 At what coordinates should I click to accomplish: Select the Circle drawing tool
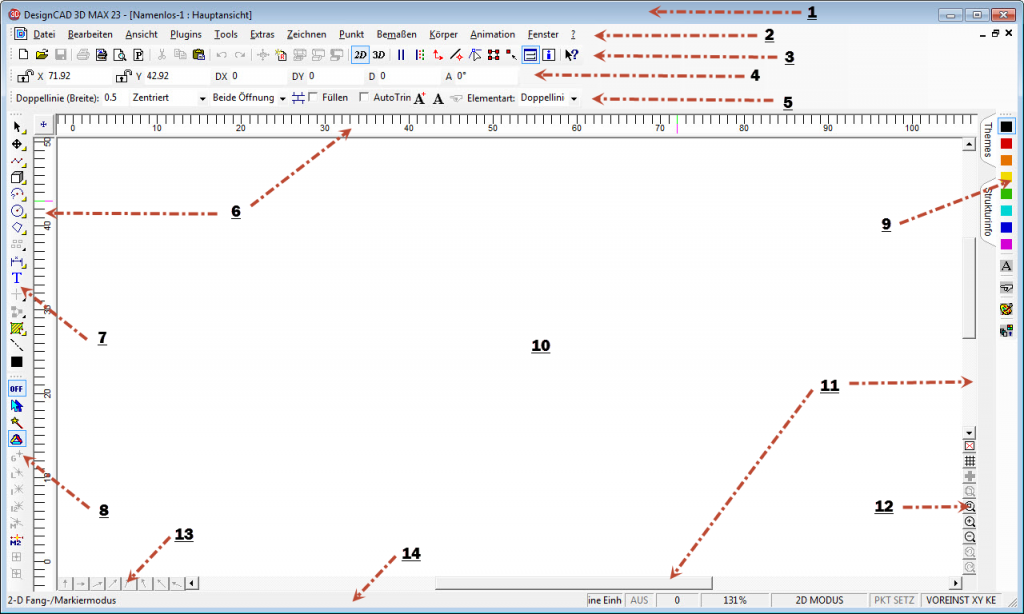coord(17,211)
